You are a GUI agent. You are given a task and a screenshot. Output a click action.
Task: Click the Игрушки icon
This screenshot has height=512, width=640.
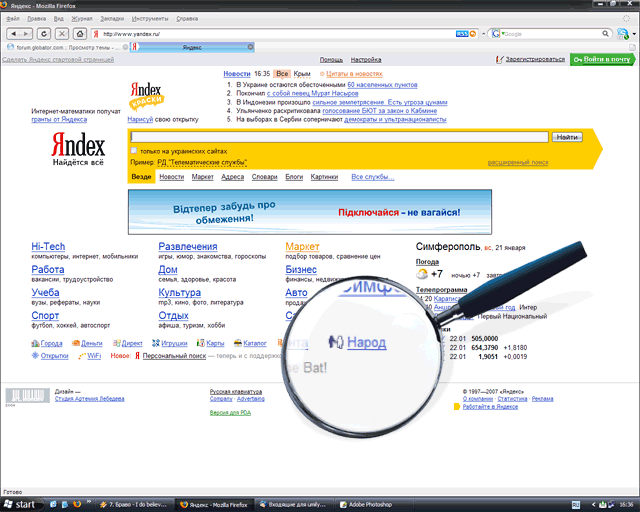[x=156, y=343]
